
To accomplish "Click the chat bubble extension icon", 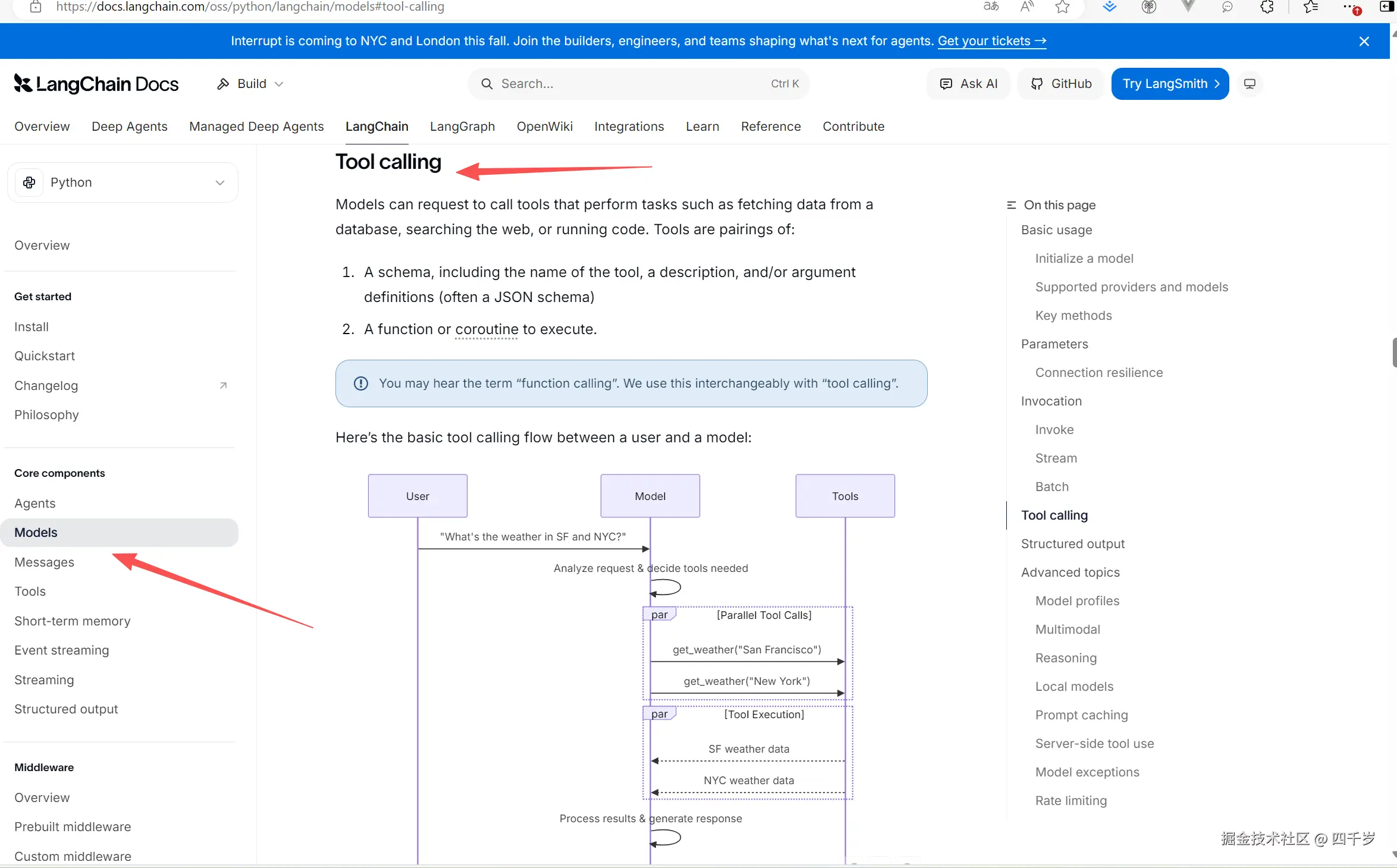I will pyautogui.click(x=1228, y=7).
